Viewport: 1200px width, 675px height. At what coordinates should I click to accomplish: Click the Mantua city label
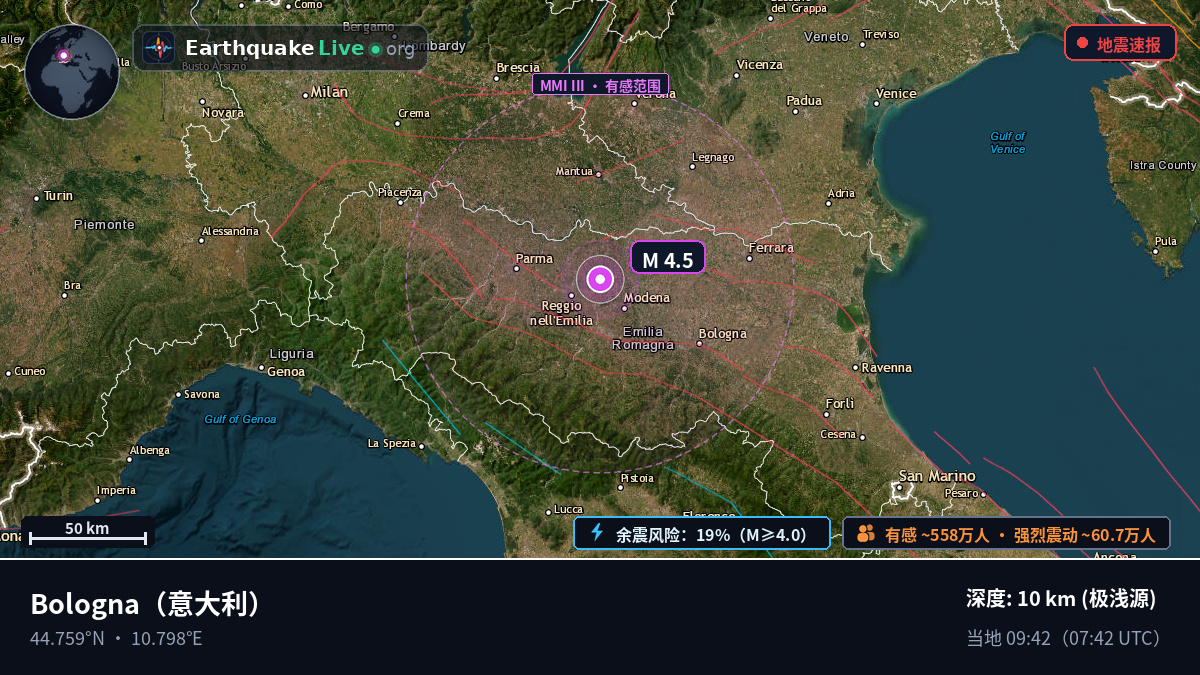(x=574, y=171)
